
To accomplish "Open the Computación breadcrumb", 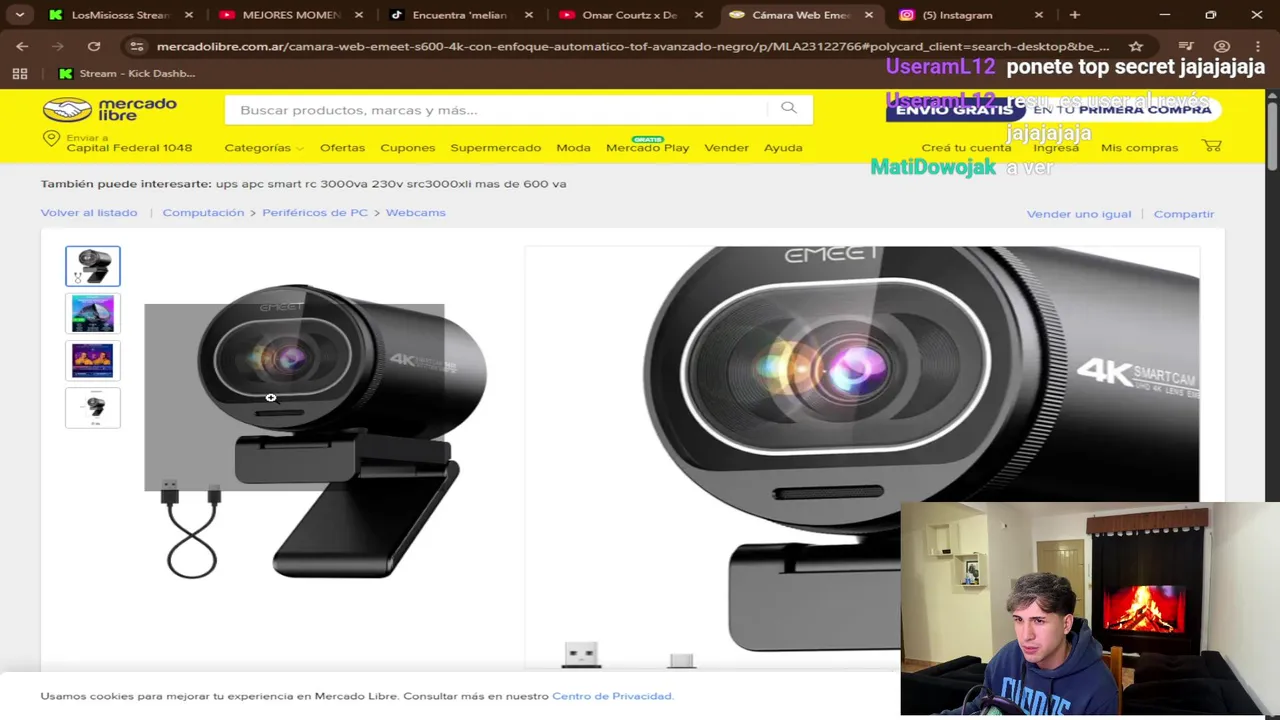I will [x=203, y=212].
